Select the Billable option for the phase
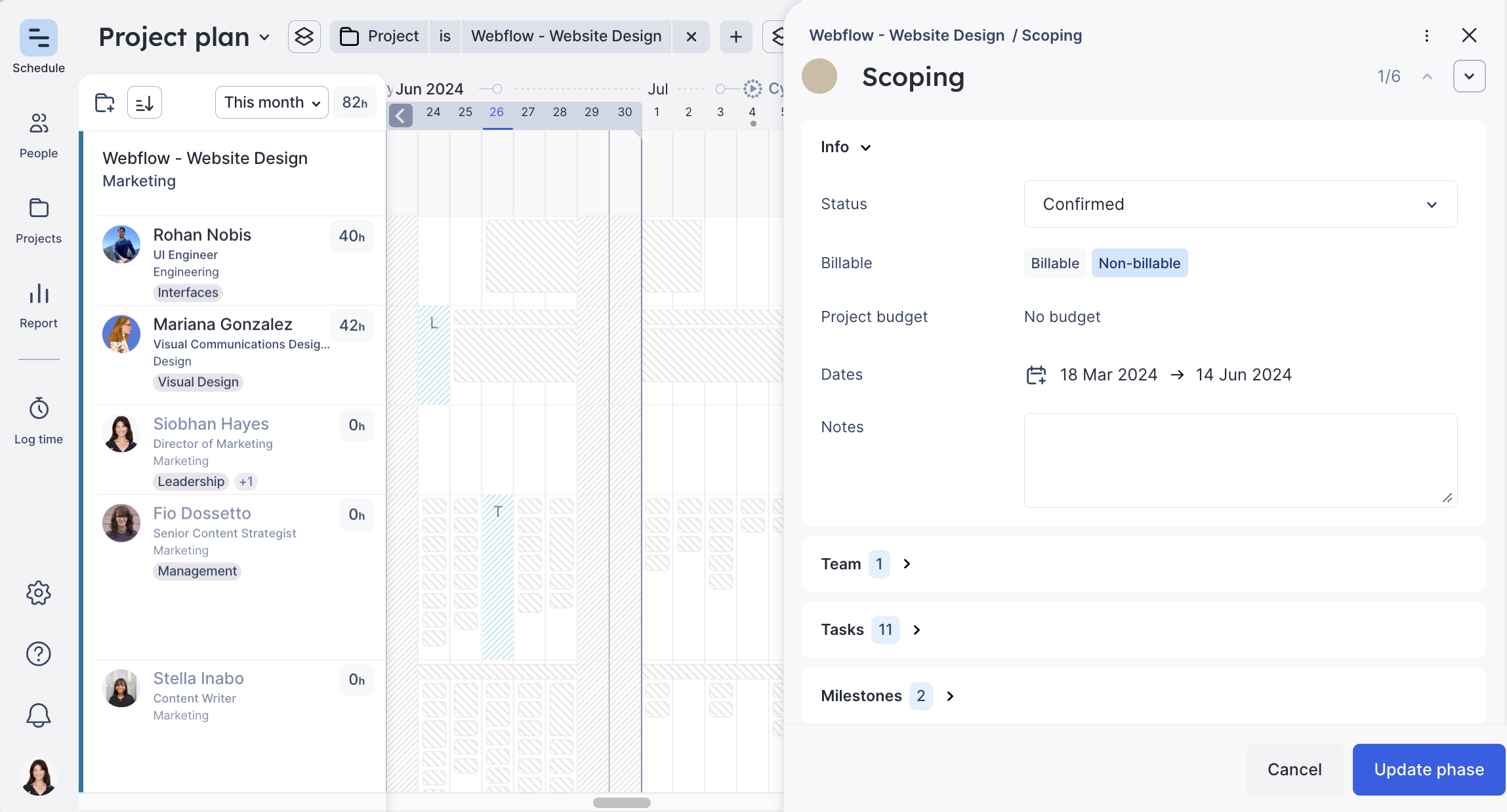1507x812 pixels. tap(1054, 263)
